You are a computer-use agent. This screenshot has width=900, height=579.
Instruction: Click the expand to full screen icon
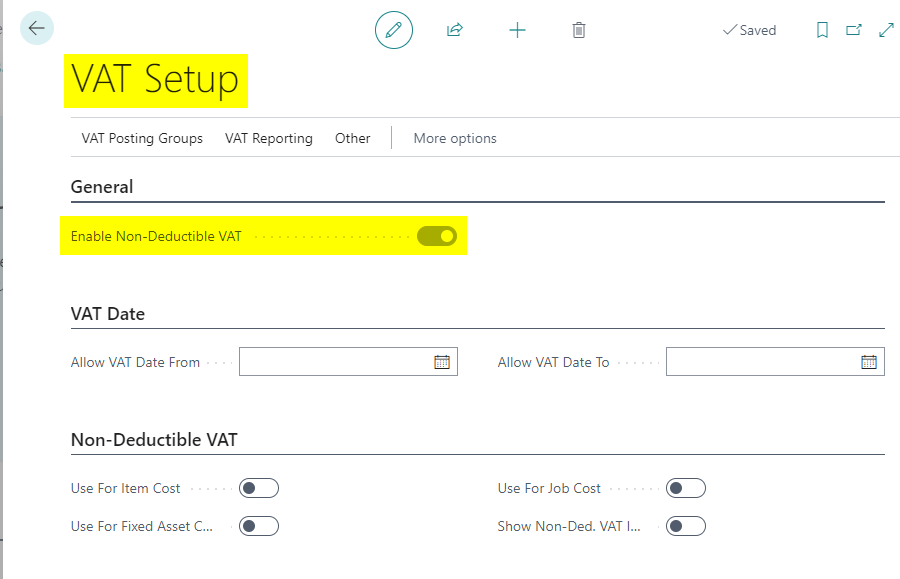pyautogui.click(x=886, y=30)
